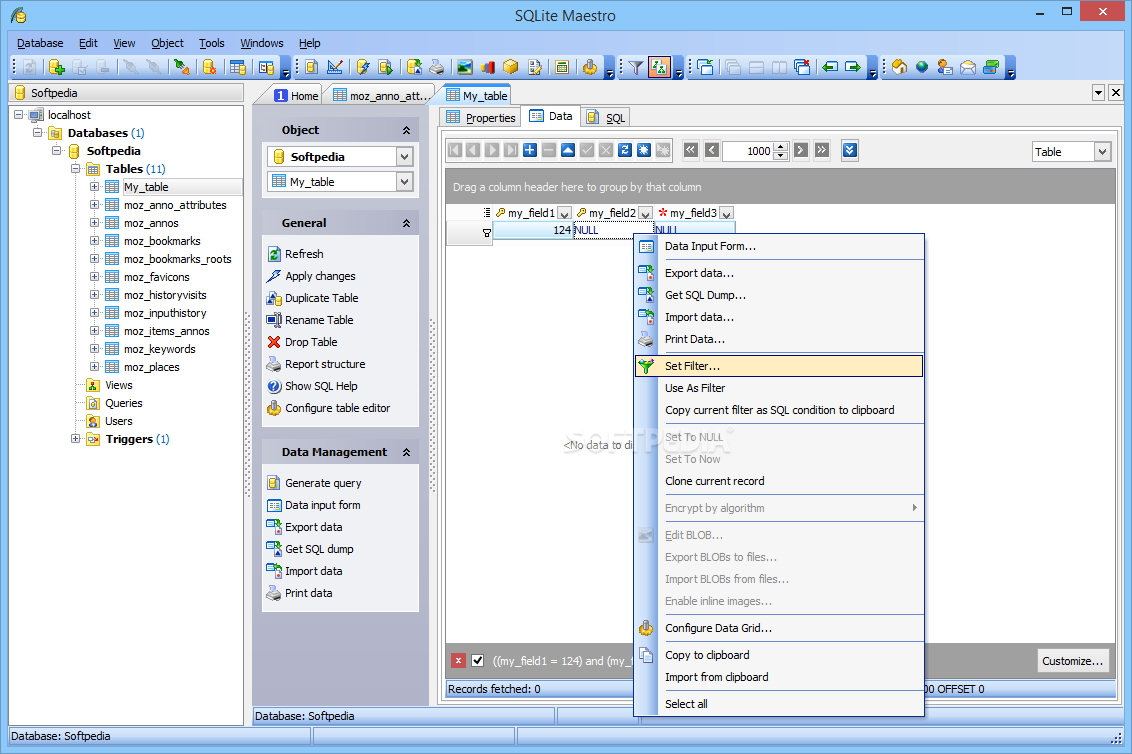This screenshot has height=754, width=1132.
Task: Click the house home page toolbar icon
Action: 899,67
